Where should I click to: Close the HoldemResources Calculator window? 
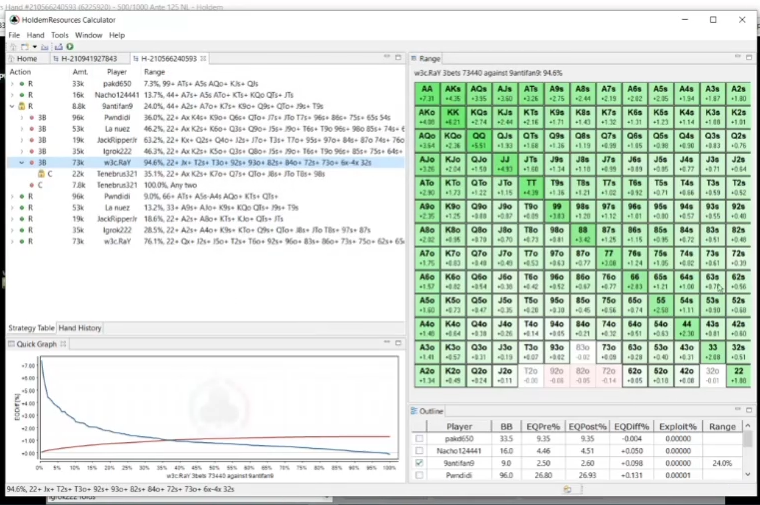742,20
